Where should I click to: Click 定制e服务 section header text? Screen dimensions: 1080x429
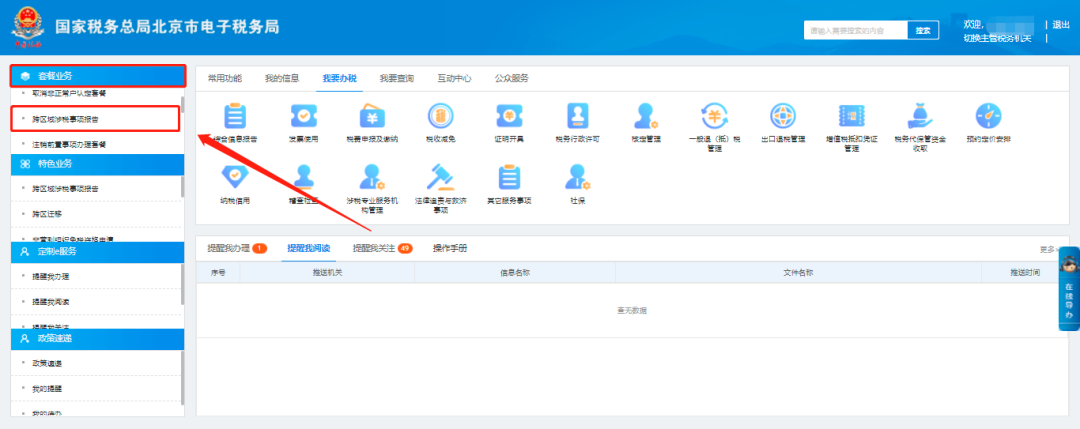click(x=57, y=251)
